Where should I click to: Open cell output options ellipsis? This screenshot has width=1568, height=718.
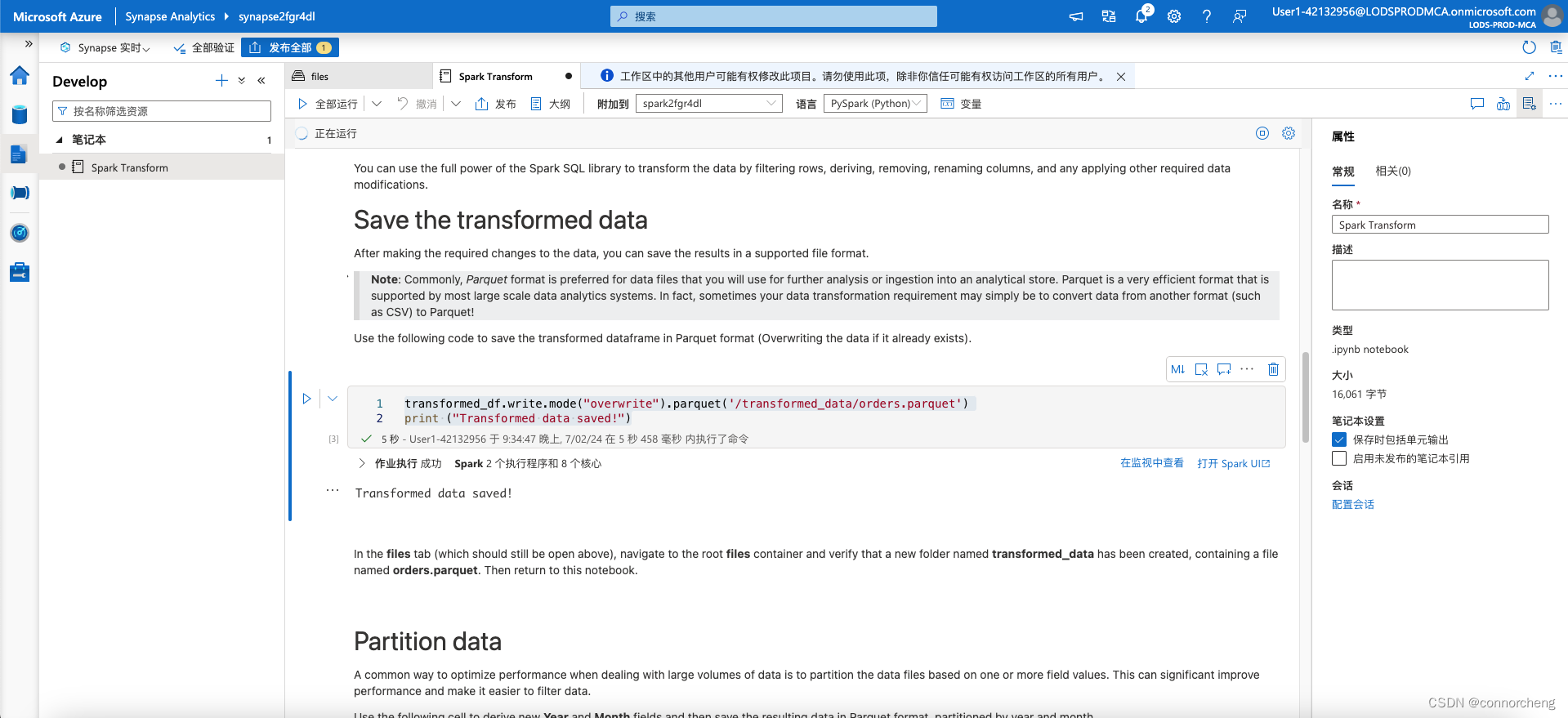pyautogui.click(x=333, y=490)
